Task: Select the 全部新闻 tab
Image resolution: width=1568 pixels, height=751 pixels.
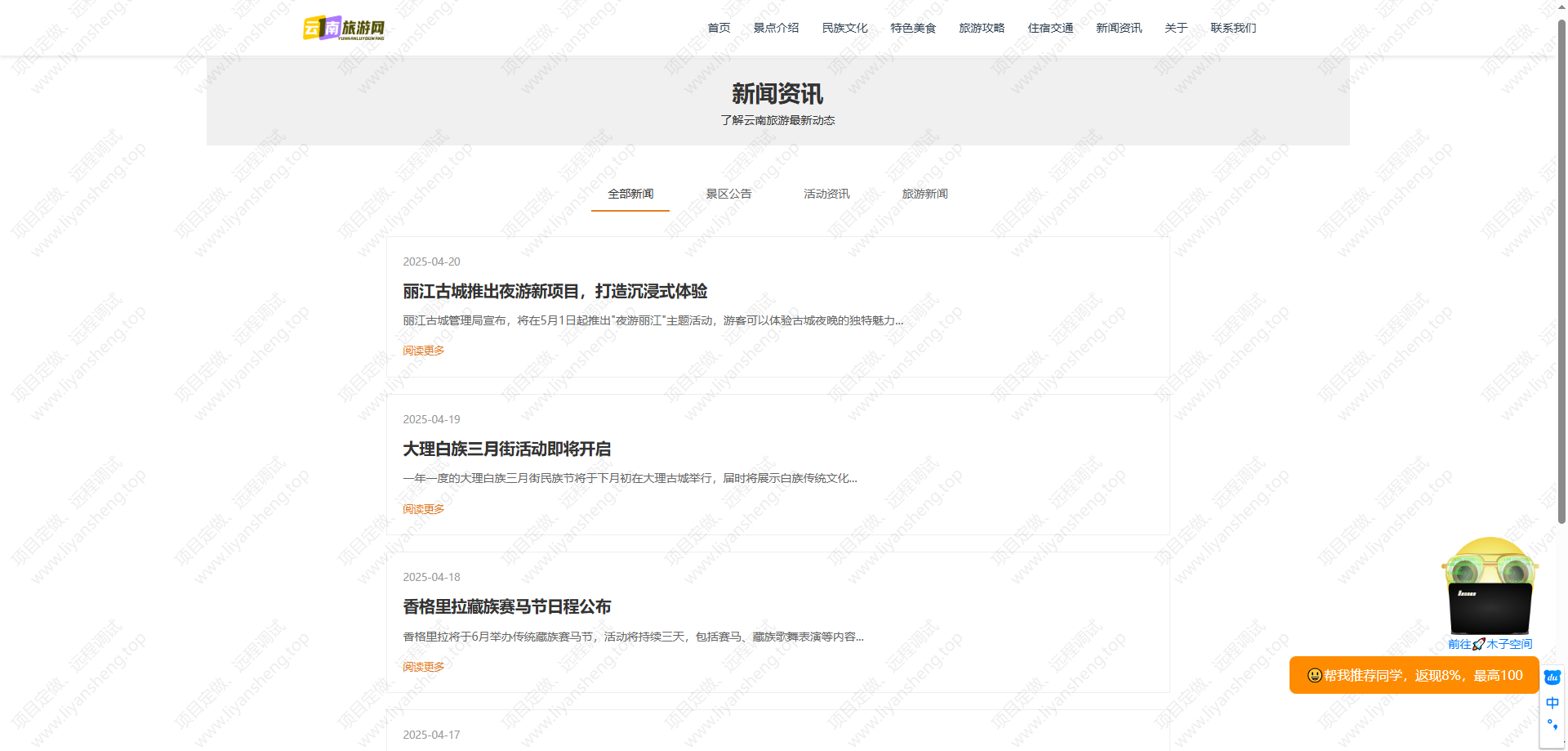Action: (630, 194)
